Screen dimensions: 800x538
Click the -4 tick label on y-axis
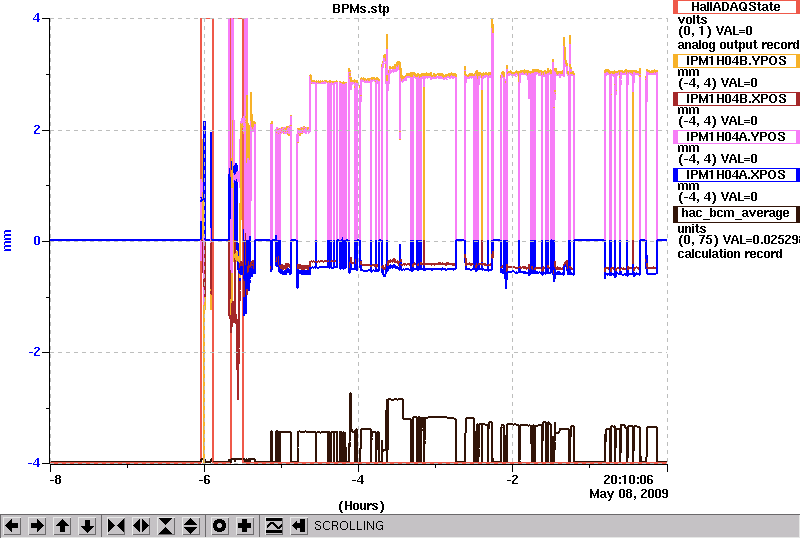tap(34, 462)
